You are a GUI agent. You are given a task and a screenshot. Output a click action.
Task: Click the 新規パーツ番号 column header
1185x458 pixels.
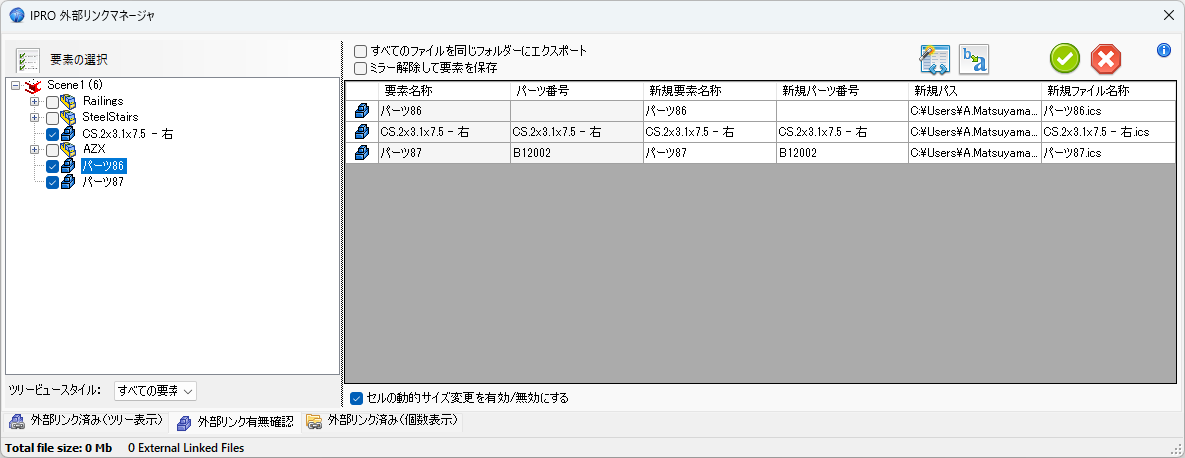click(x=841, y=91)
